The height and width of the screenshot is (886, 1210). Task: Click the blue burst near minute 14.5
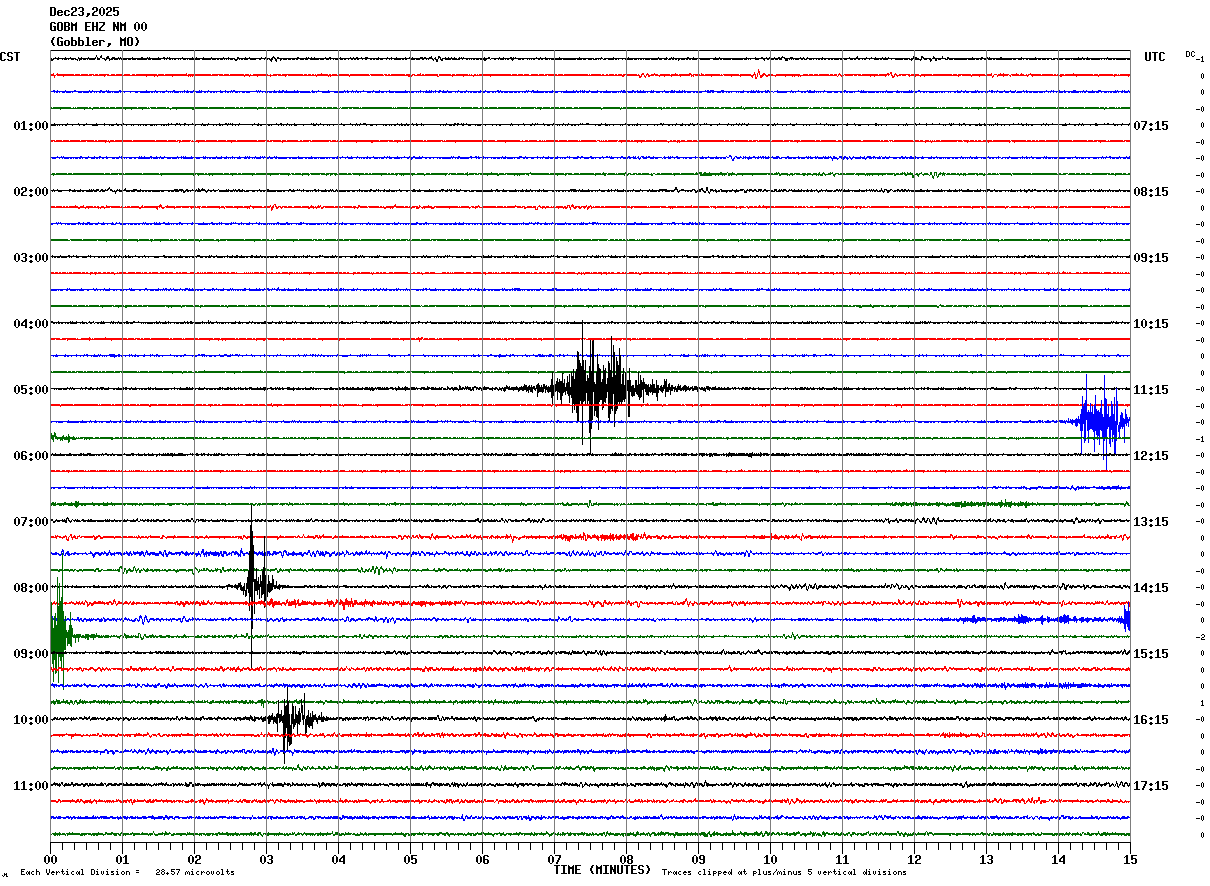pos(1103,421)
